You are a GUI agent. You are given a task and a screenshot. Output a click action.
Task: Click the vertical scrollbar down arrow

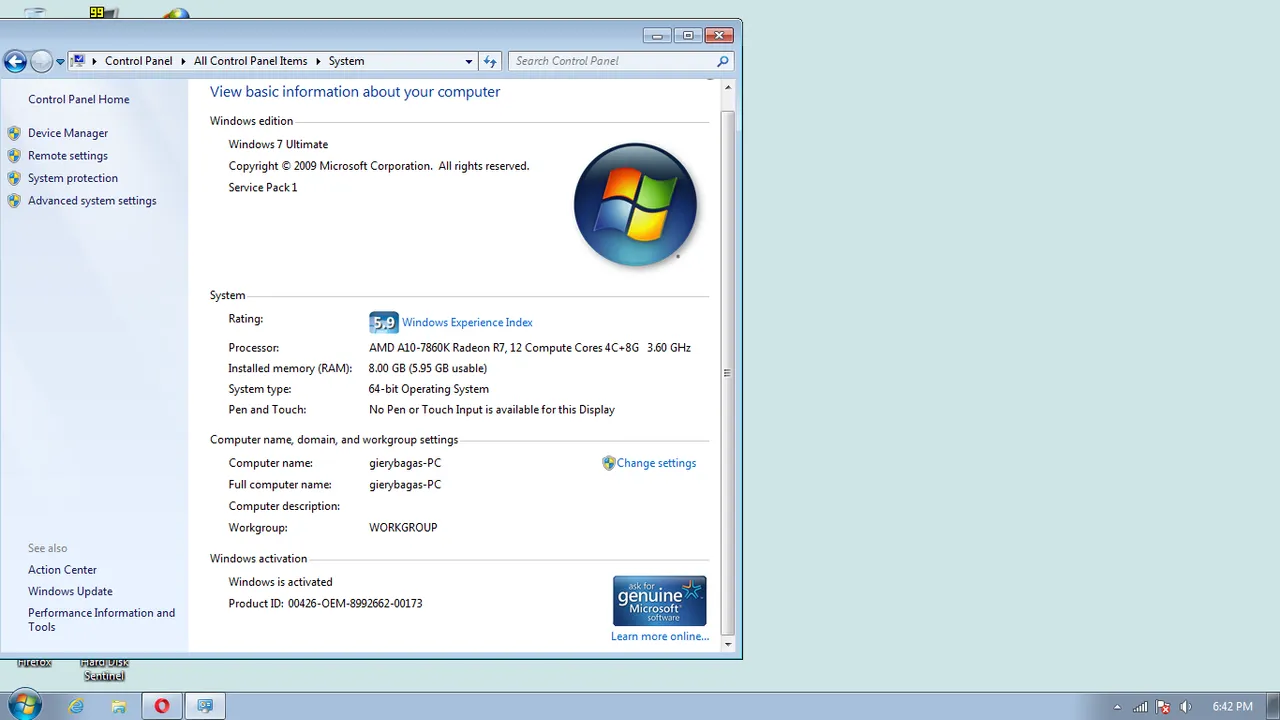728,645
